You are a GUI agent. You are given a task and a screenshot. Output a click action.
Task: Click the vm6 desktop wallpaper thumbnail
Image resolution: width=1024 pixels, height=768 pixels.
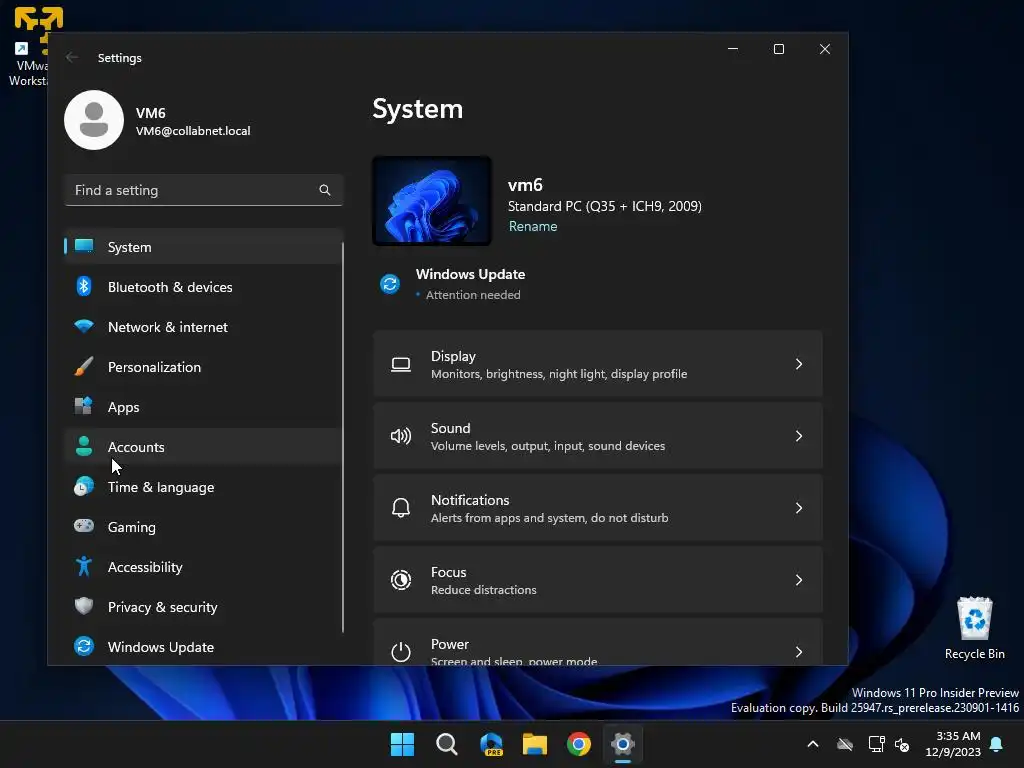click(432, 200)
